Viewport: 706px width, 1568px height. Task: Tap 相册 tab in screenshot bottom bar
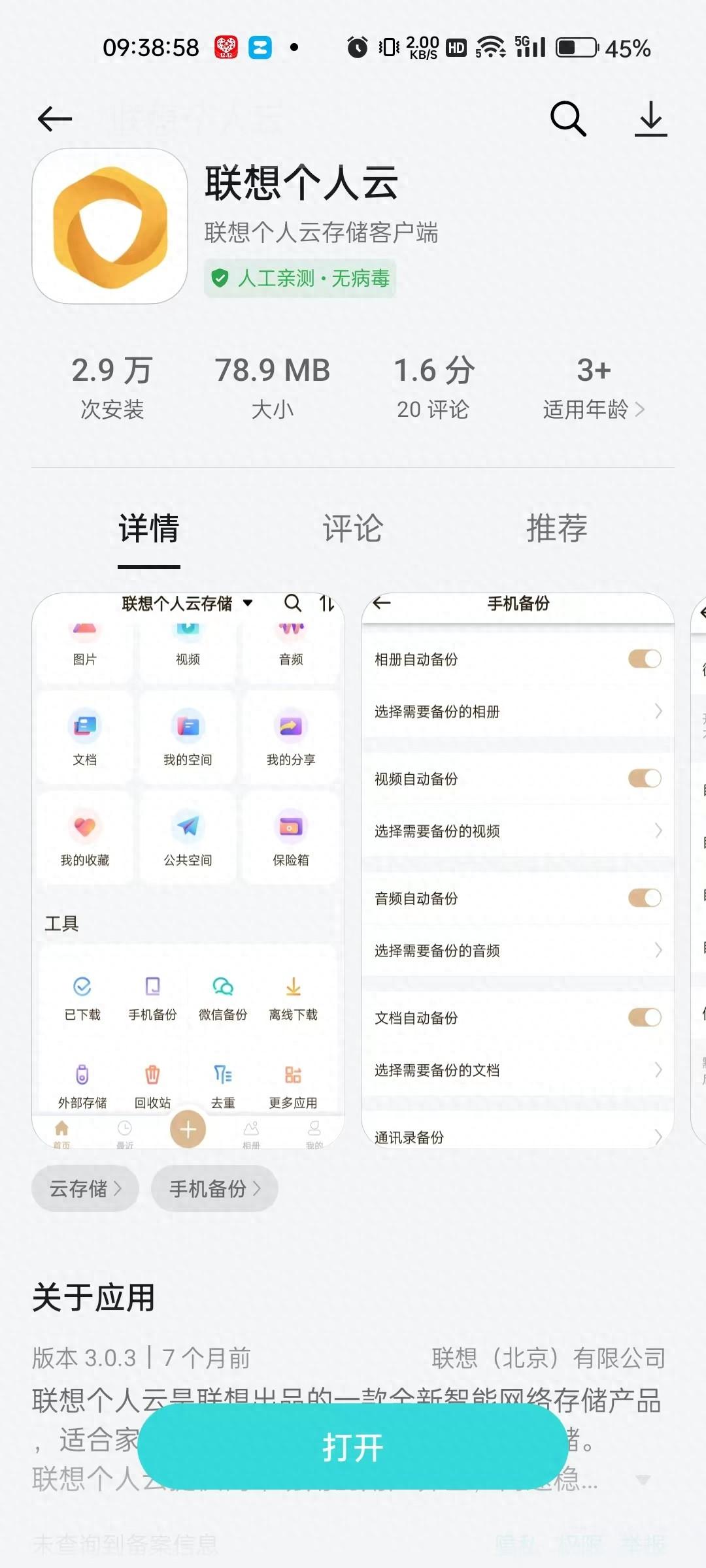pyautogui.click(x=252, y=1134)
